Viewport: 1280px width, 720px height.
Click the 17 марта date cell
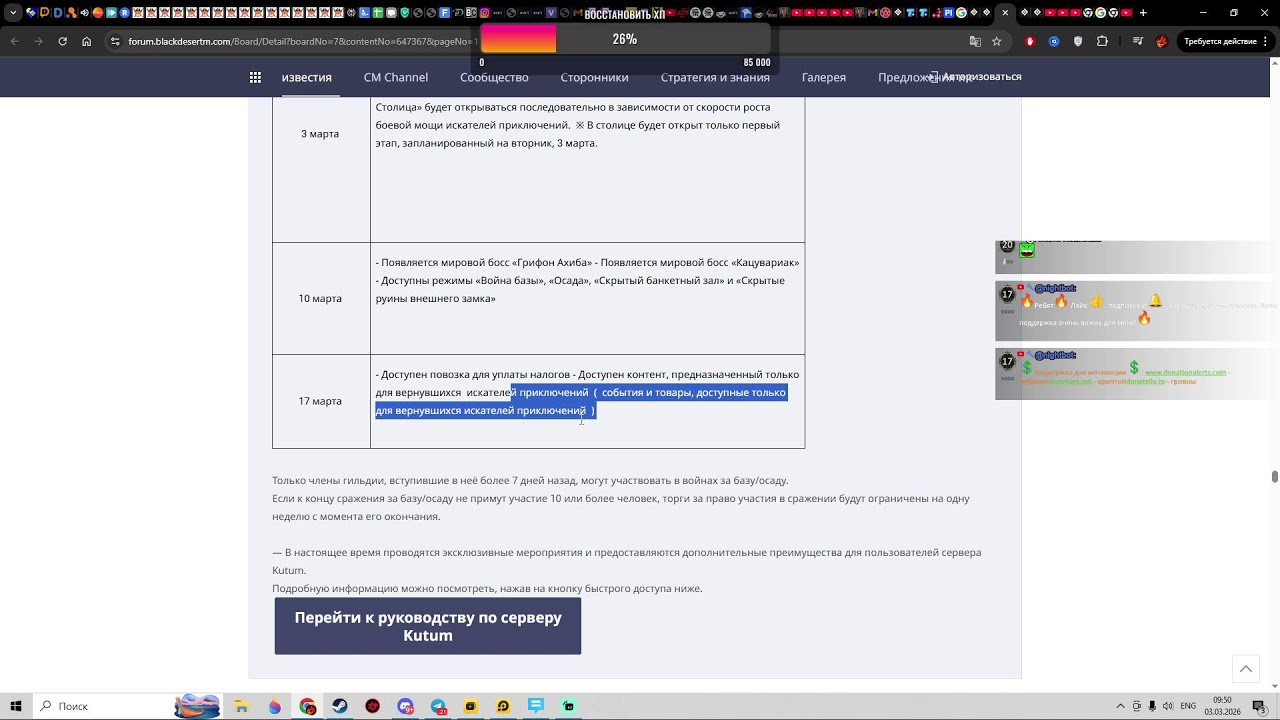click(x=320, y=401)
